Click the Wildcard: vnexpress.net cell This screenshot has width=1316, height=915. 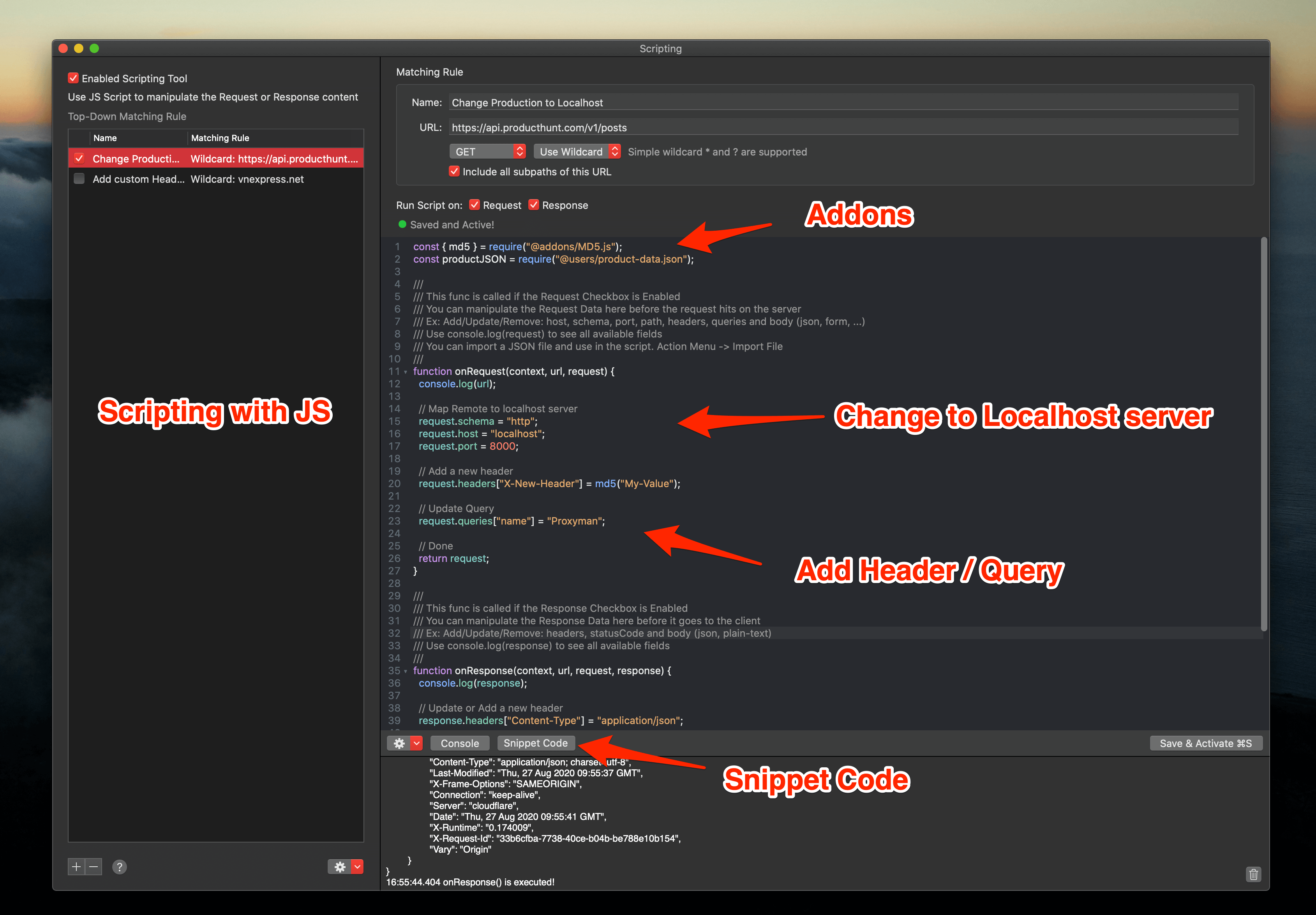coord(247,179)
